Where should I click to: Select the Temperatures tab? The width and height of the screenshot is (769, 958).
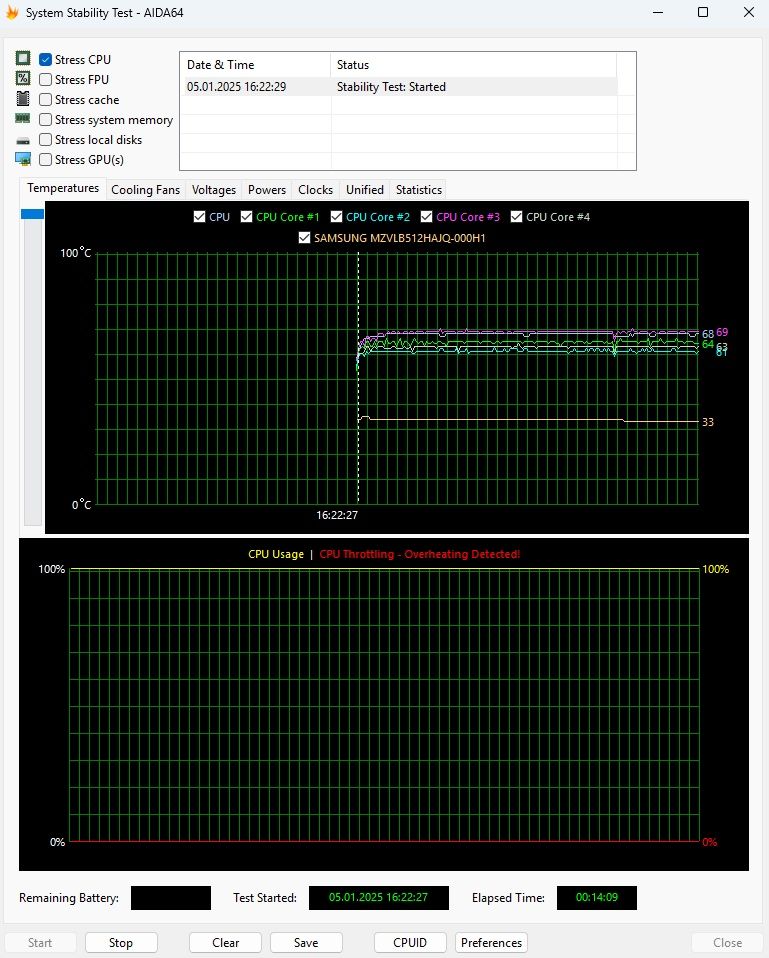click(63, 188)
